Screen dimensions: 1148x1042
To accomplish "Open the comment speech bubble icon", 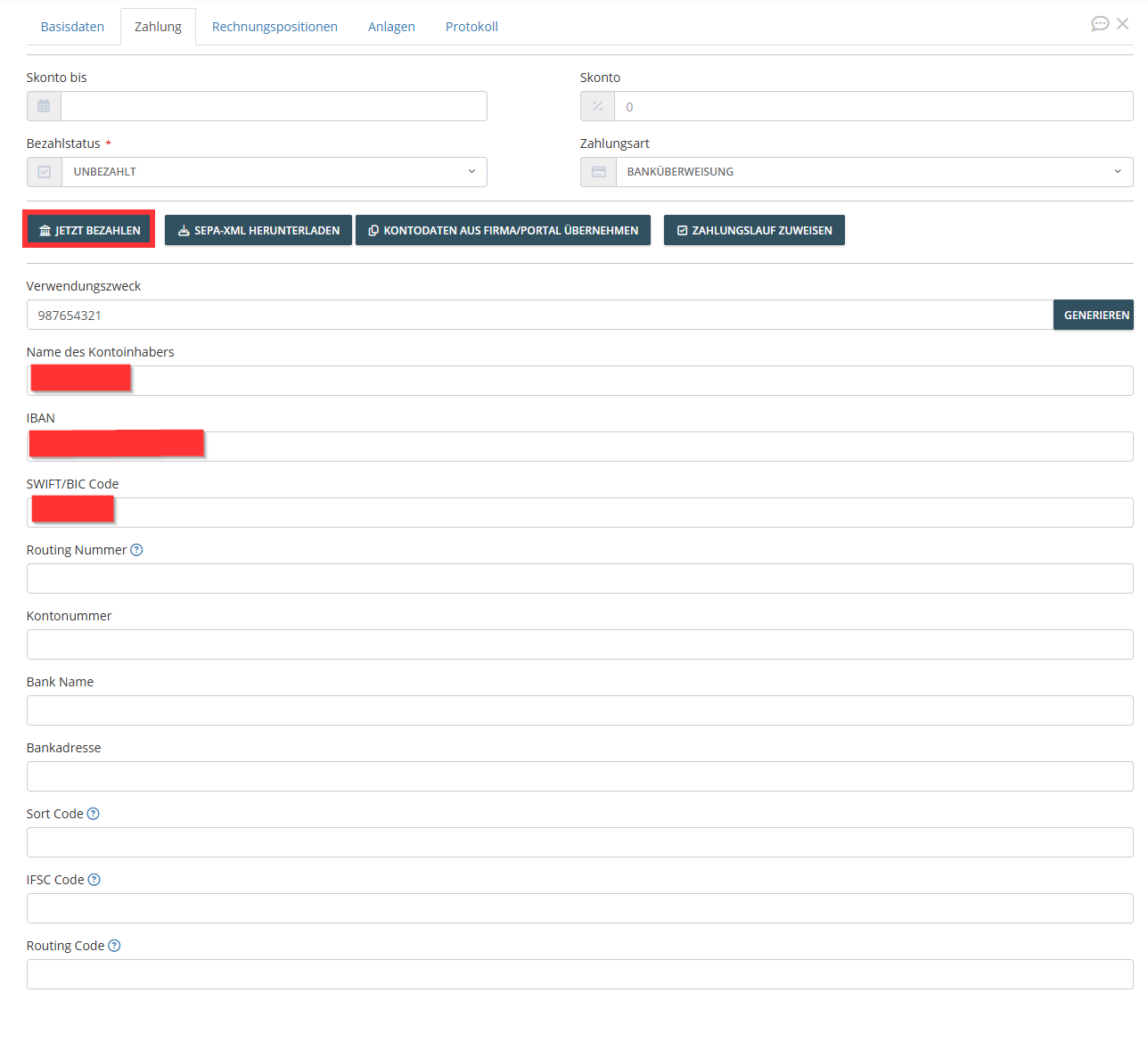I will point(1100,24).
